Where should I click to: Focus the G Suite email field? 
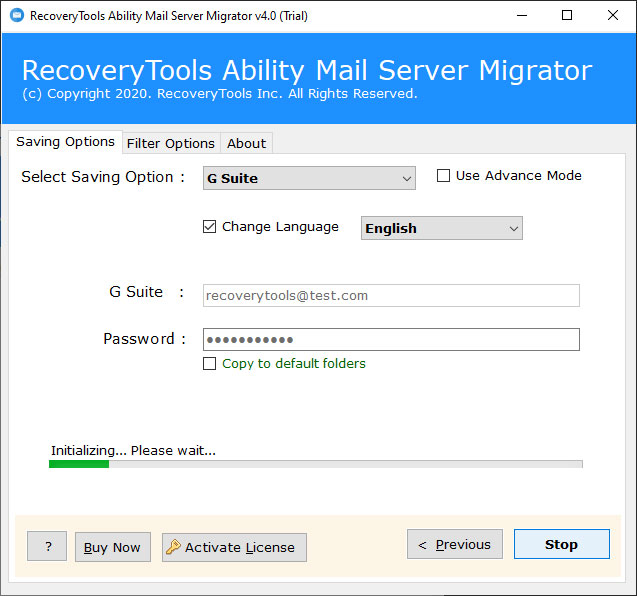[x=391, y=295]
